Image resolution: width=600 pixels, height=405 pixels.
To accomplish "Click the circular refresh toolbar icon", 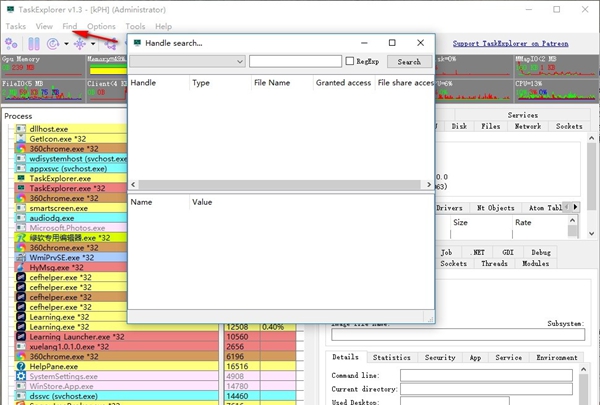I will (53, 44).
